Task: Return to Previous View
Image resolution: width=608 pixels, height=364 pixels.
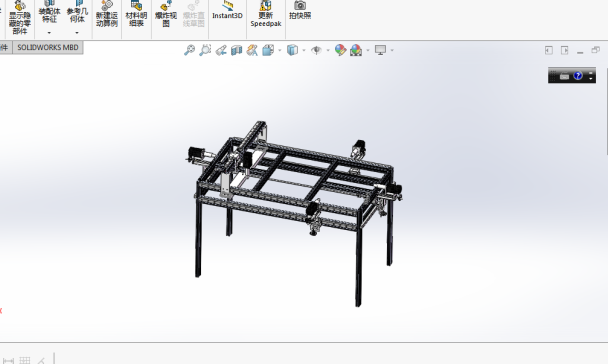Action: [x=221, y=50]
